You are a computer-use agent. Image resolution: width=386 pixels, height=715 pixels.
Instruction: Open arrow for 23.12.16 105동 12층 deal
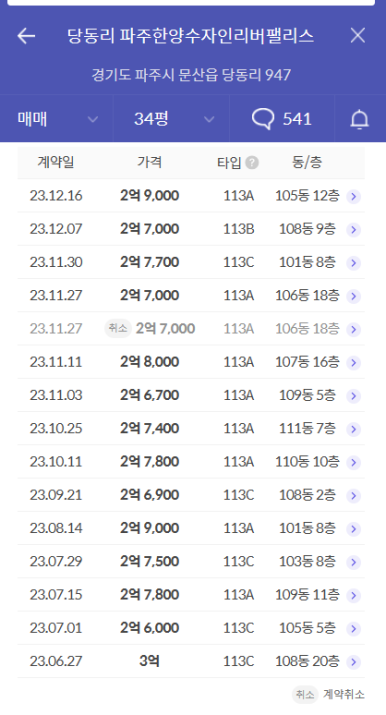click(354, 197)
